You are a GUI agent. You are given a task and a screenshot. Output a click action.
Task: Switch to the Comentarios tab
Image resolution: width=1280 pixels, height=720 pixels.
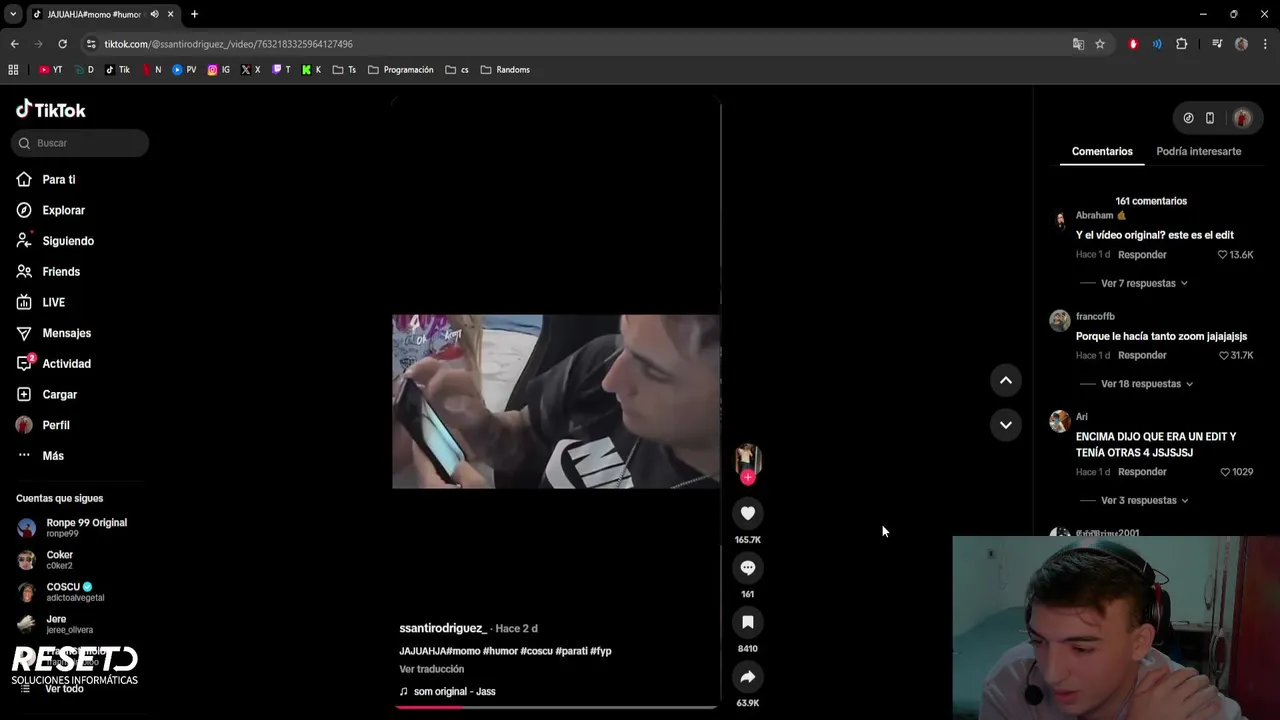(x=1102, y=151)
